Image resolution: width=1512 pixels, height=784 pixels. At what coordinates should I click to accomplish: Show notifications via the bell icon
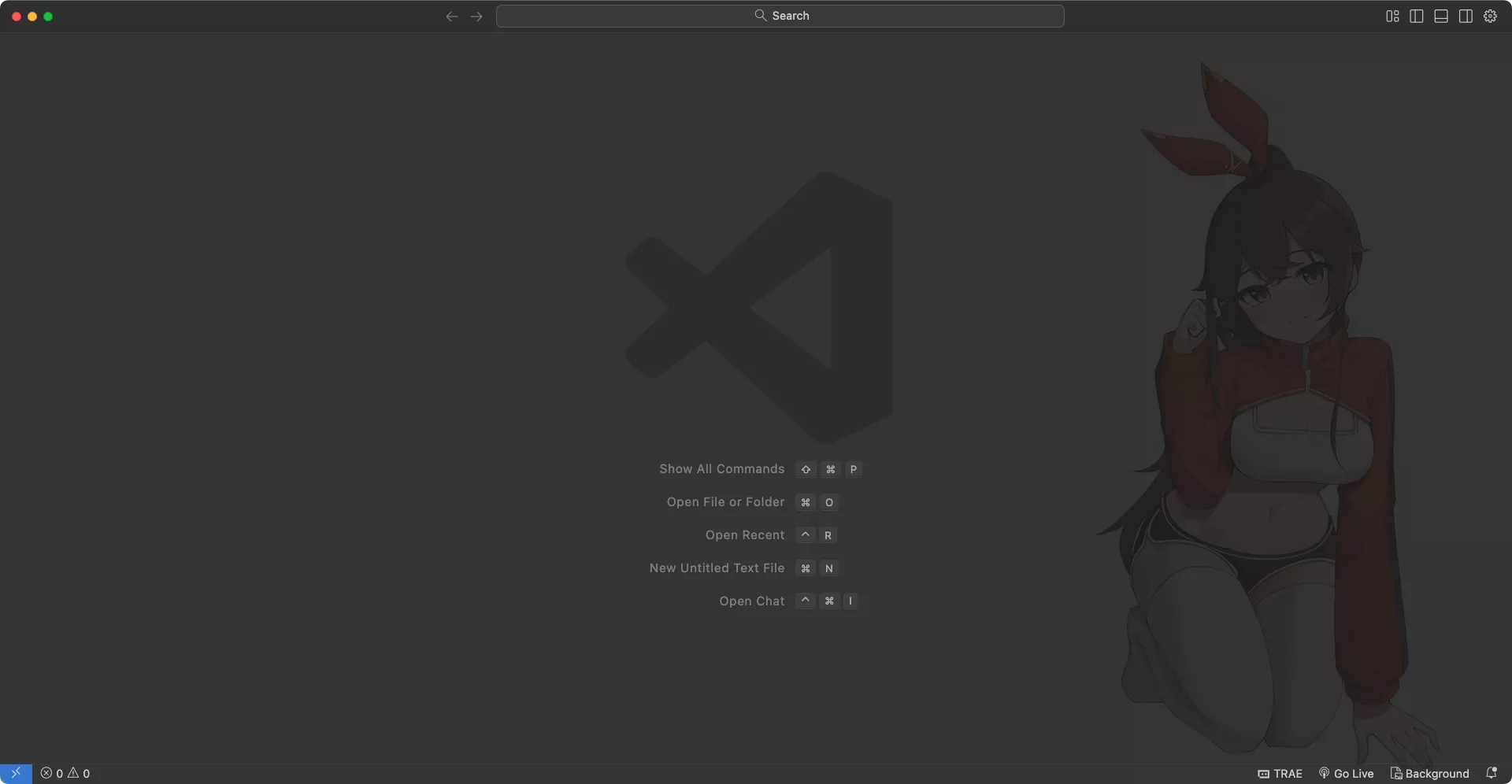[x=1491, y=774]
